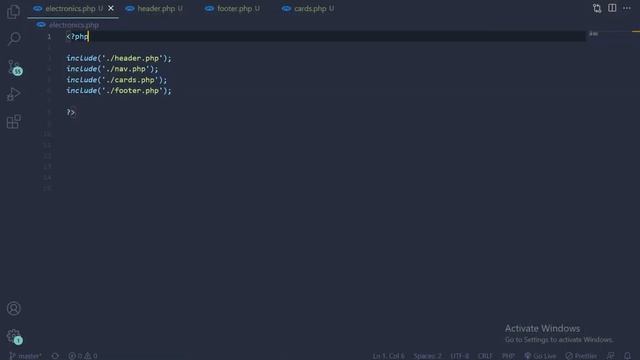Click the closing ?> tag line
The image size is (640, 360).
[71, 112]
